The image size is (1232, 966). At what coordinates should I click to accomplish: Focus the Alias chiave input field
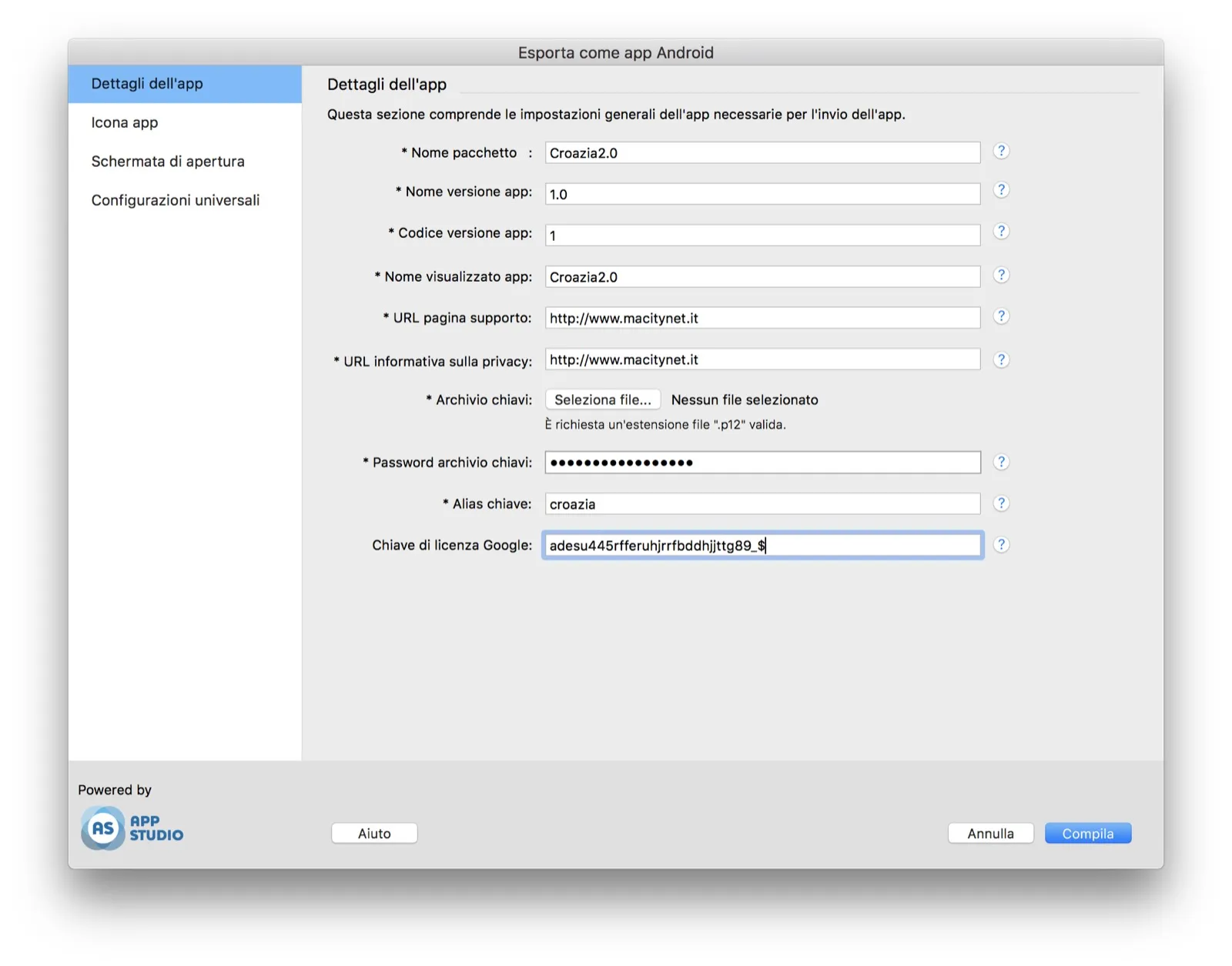point(762,504)
